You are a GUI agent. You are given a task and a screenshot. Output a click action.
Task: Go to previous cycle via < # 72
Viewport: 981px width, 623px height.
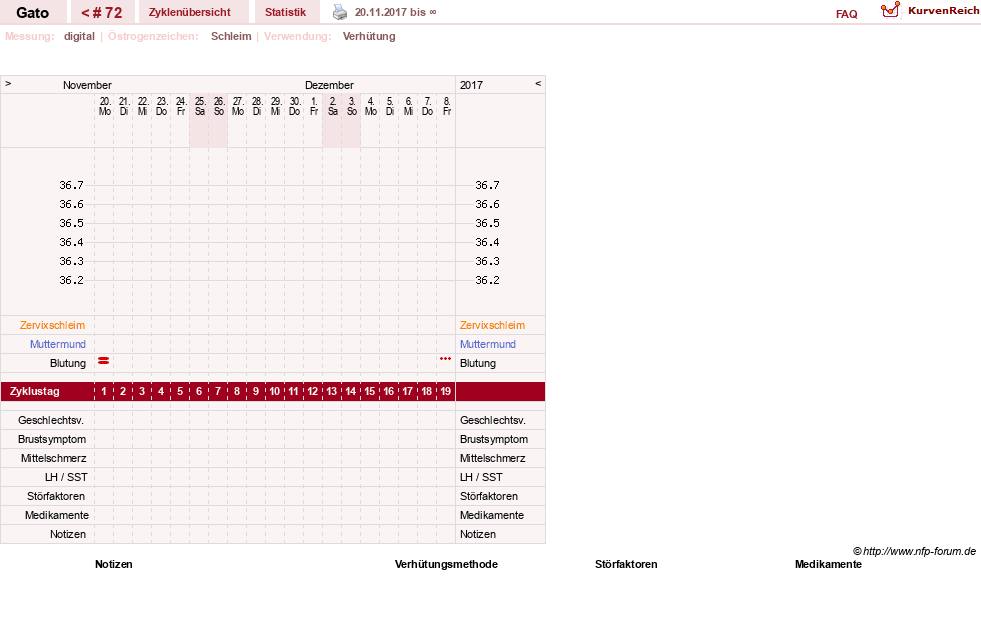(102, 13)
